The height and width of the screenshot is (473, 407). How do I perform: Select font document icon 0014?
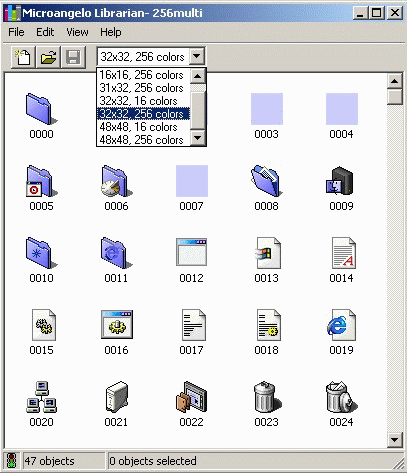[344, 253]
